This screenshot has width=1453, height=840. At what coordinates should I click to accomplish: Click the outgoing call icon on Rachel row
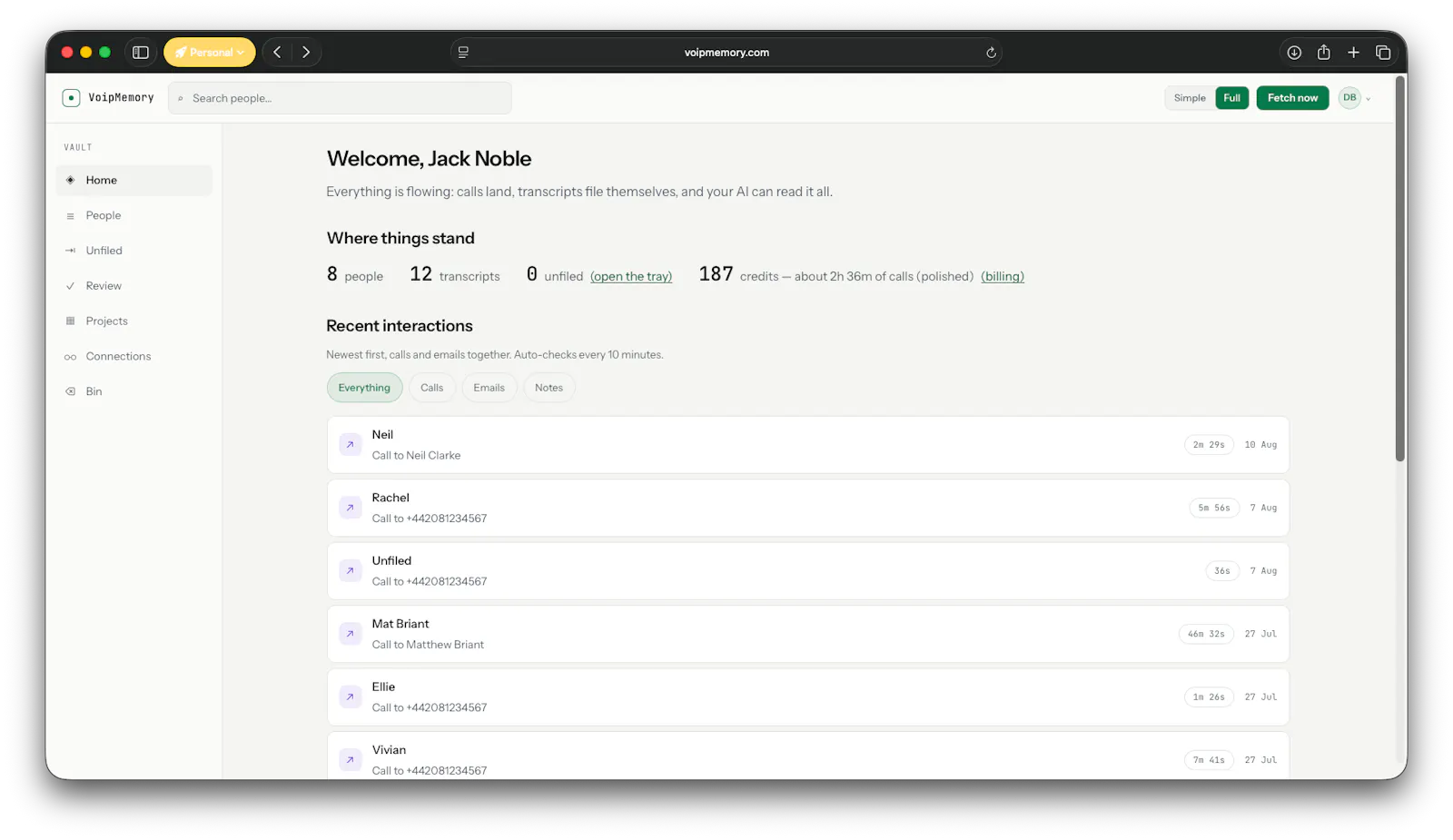[350, 508]
